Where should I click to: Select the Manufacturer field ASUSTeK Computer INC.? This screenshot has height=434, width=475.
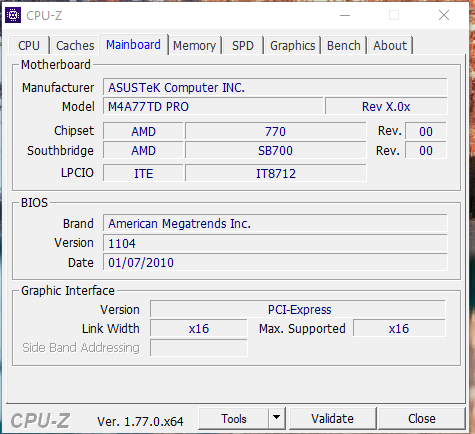click(x=275, y=88)
